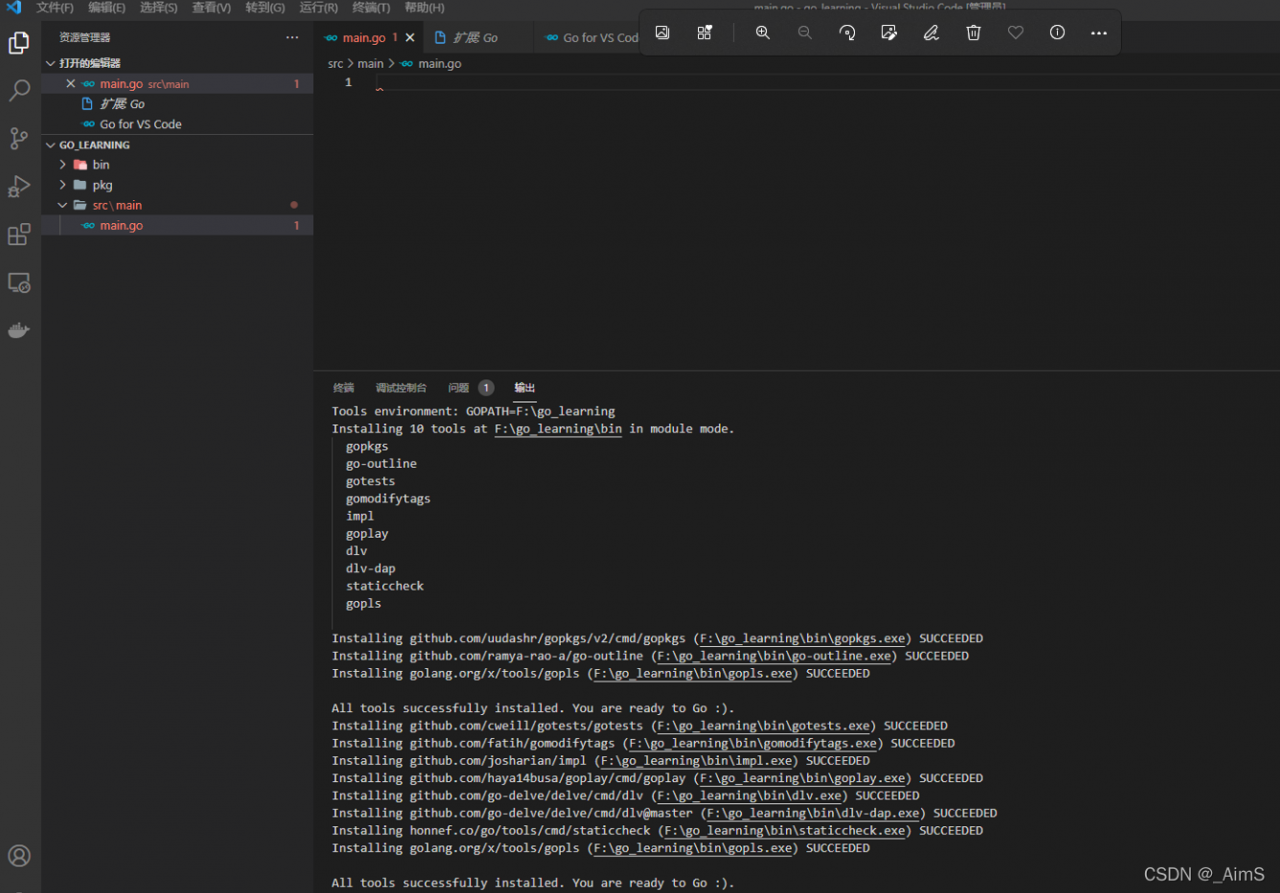The width and height of the screenshot is (1280, 893).
Task: Delete the image with trash icon
Action: click(973, 33)
